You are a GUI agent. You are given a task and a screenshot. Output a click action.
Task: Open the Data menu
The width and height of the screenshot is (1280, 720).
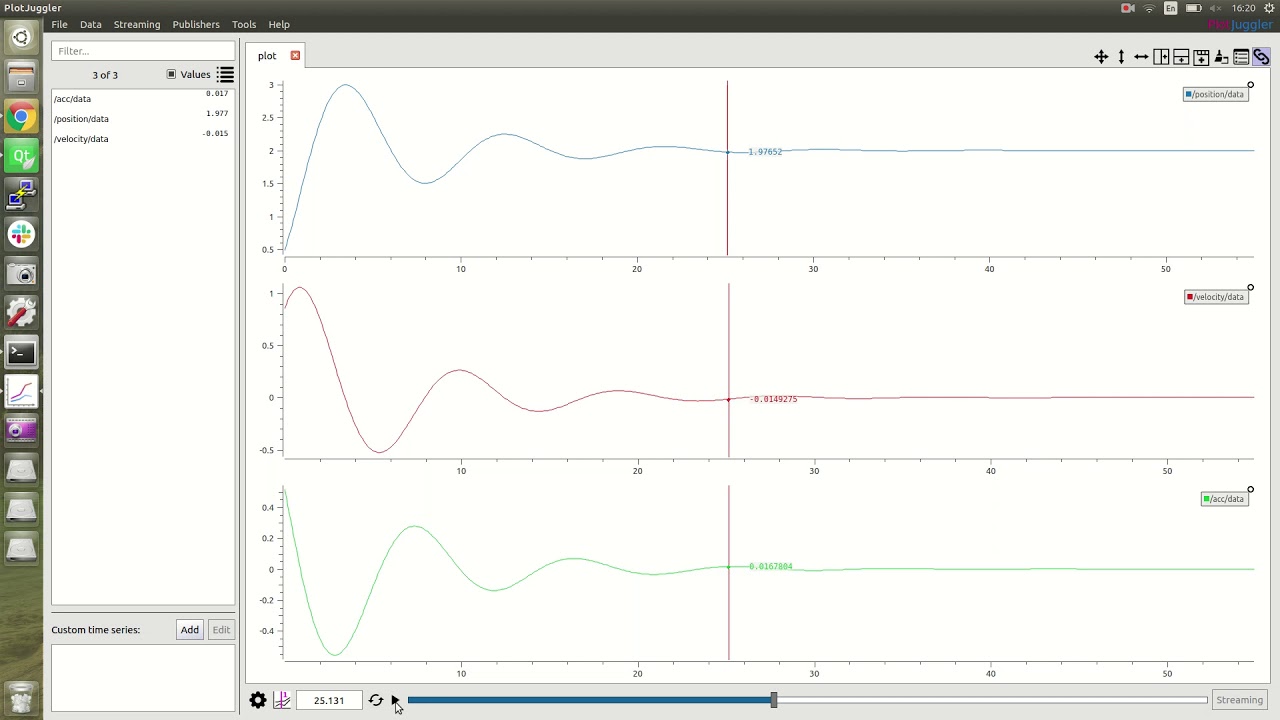(x=90, y=24)
